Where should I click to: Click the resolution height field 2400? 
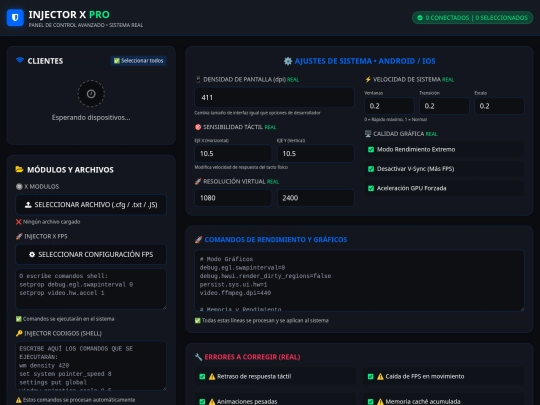316,198
